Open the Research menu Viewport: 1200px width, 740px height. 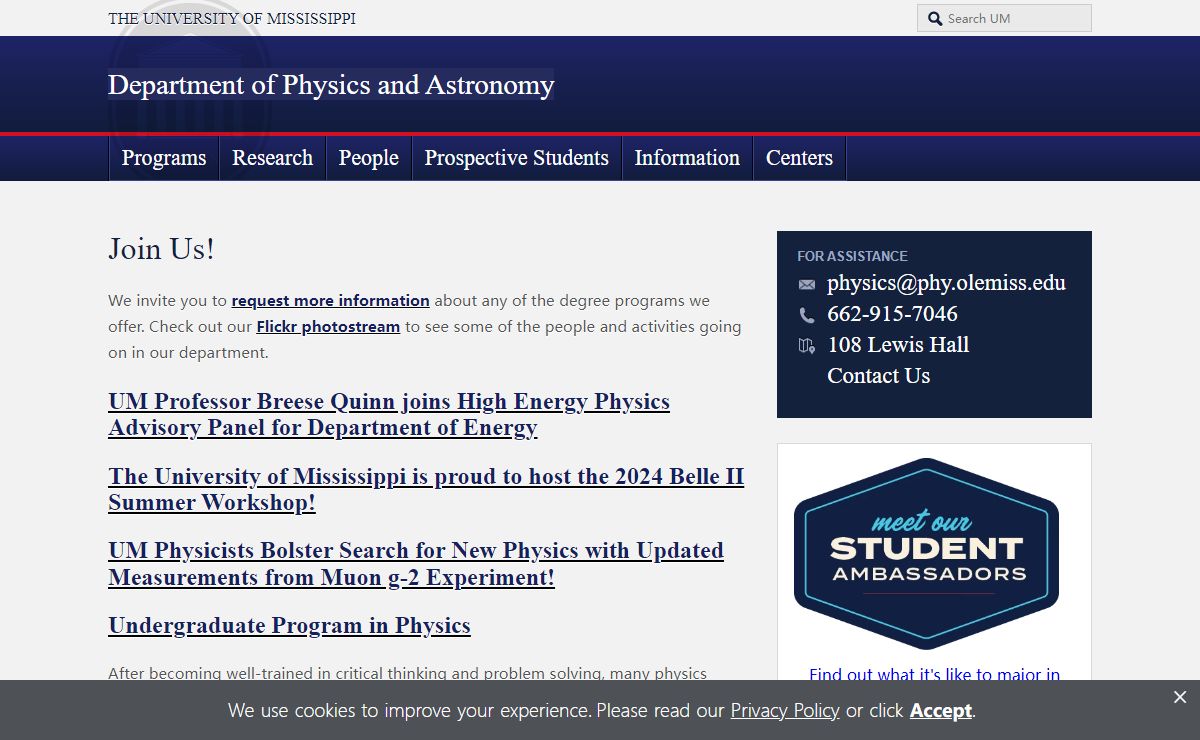(x=273, y=158)
